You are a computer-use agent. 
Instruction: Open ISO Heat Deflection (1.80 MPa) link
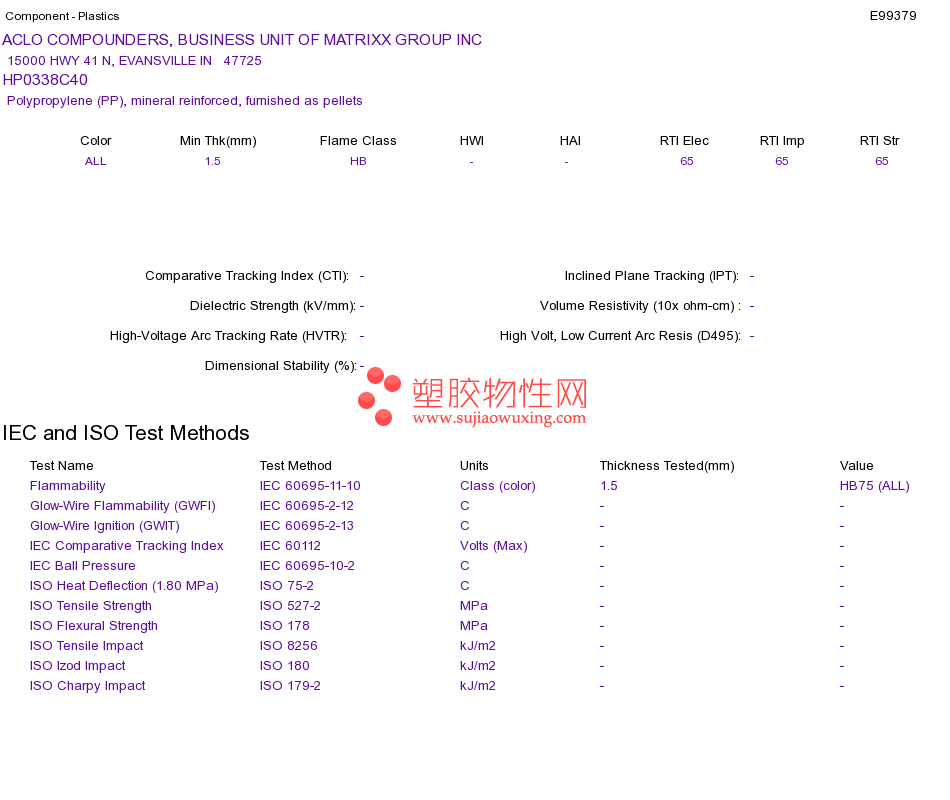124,586
